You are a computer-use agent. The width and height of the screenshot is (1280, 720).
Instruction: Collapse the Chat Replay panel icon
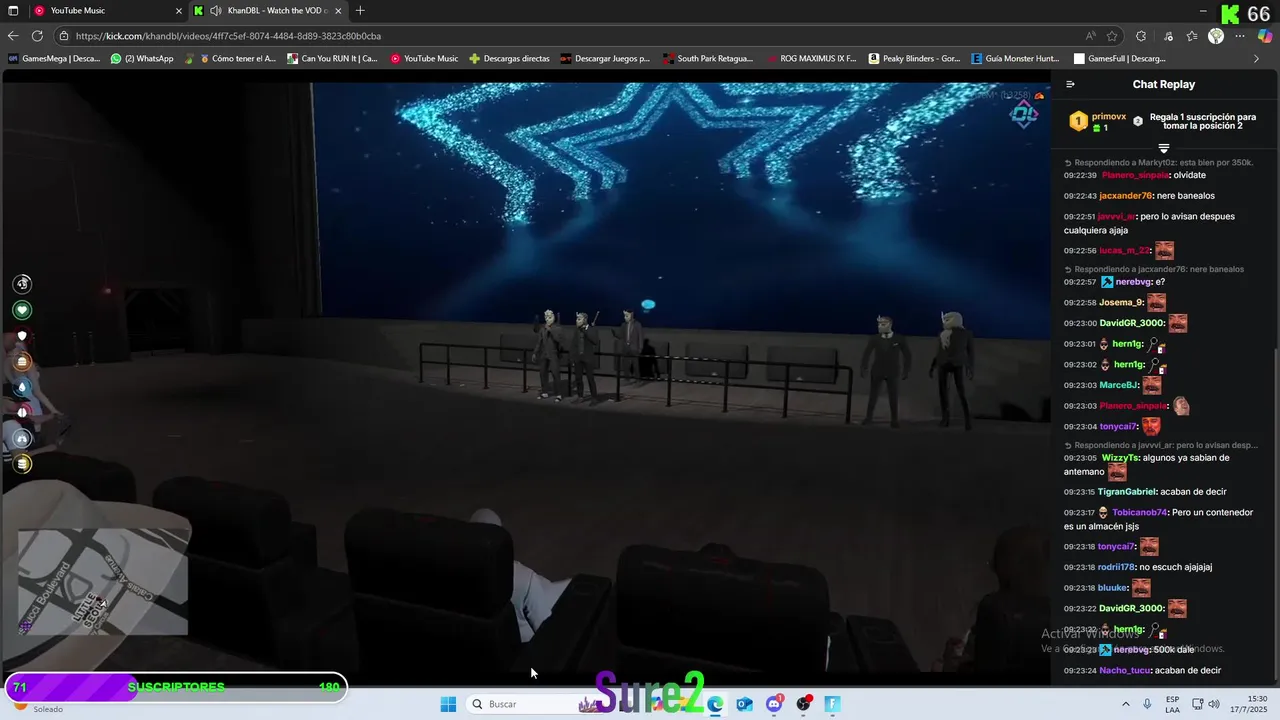tap(1070, 85)
